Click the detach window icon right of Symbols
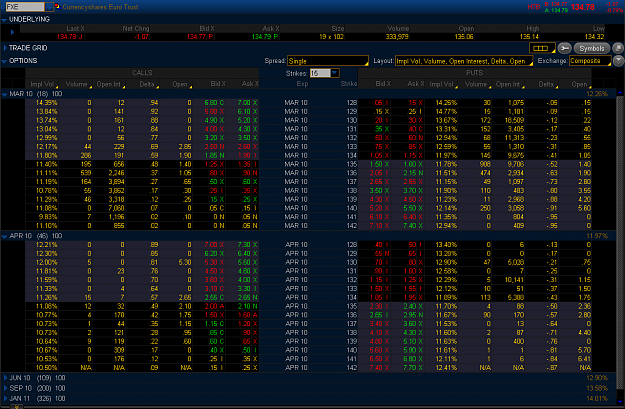625x409 pixels. pyautogui.click(x=618, y=48)
